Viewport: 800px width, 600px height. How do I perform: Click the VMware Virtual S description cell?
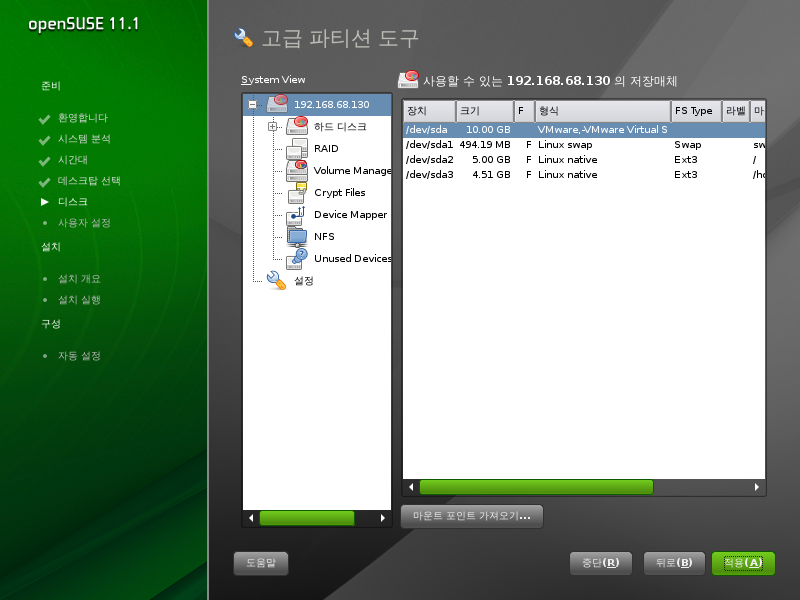pyautogui.click(x=602, y=130)
